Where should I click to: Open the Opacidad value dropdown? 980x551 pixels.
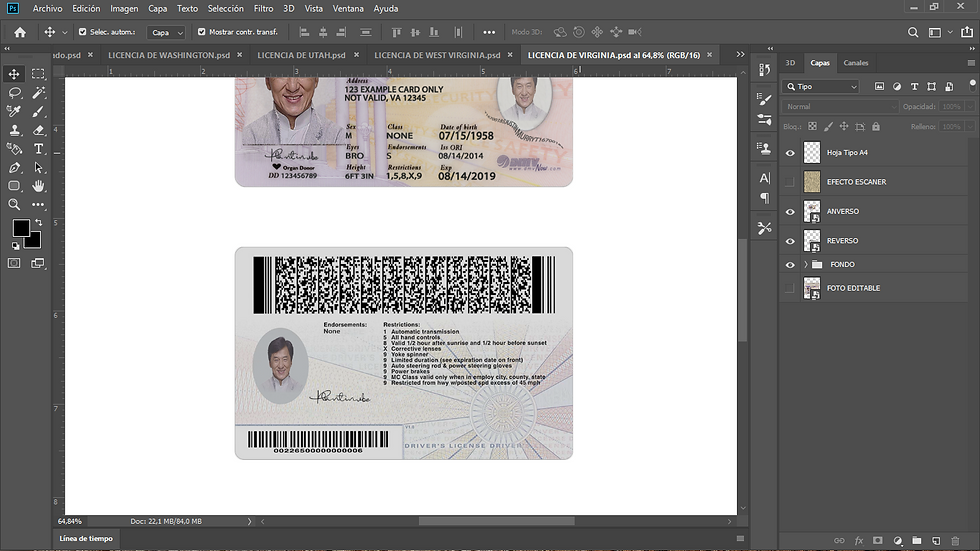tap(969, 107)
